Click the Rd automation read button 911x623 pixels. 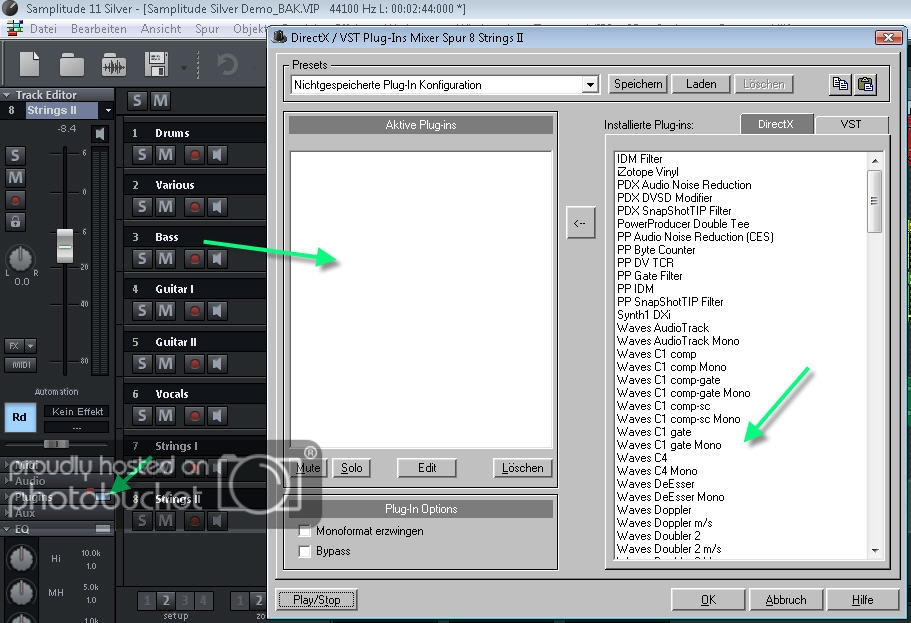click(x=20, y=417)
